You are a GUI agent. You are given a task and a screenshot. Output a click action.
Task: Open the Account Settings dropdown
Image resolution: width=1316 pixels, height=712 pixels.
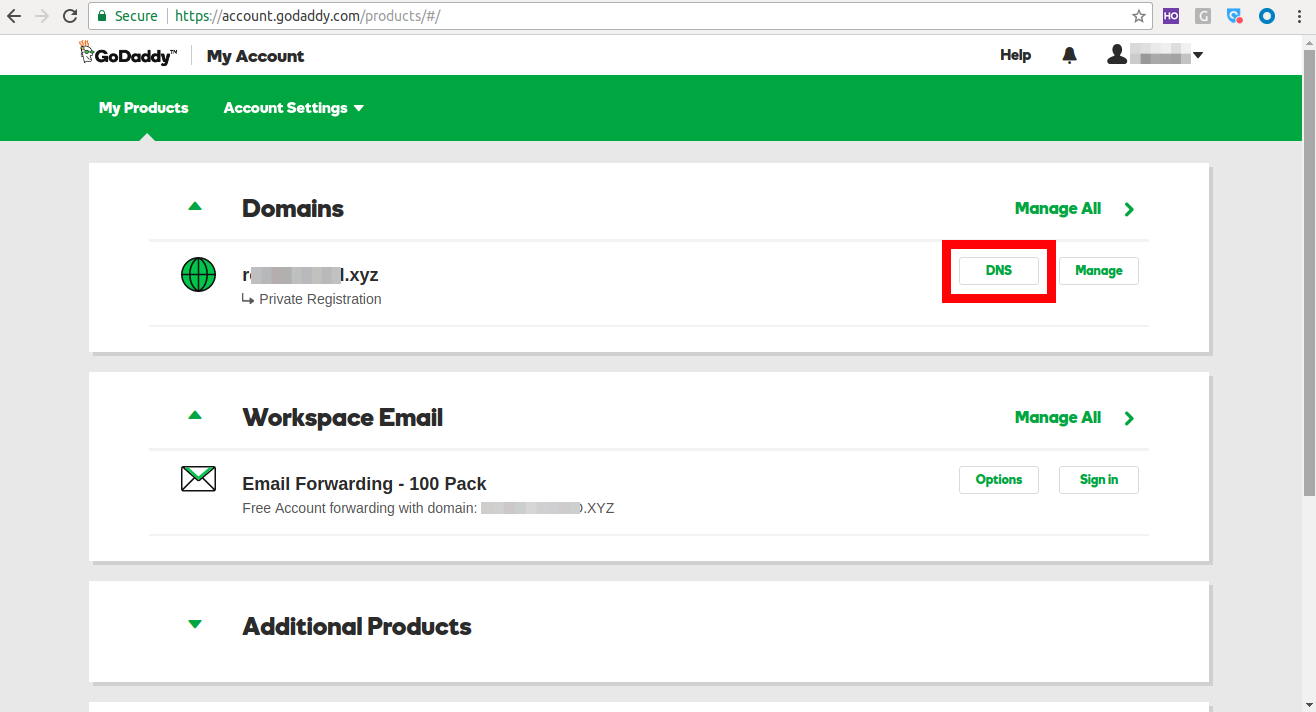293,108
